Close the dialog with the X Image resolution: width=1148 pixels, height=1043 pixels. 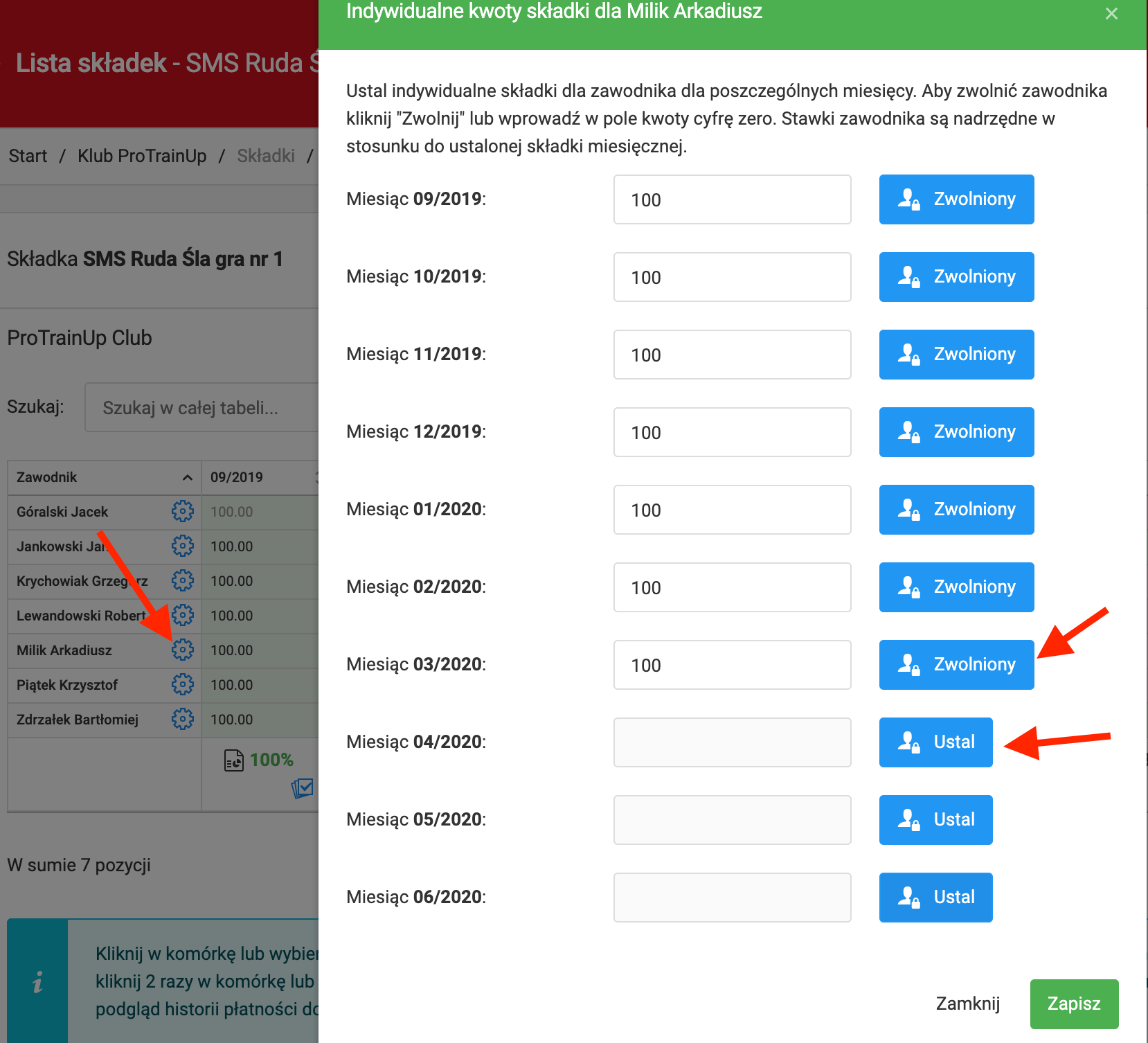click(1111, 14)
